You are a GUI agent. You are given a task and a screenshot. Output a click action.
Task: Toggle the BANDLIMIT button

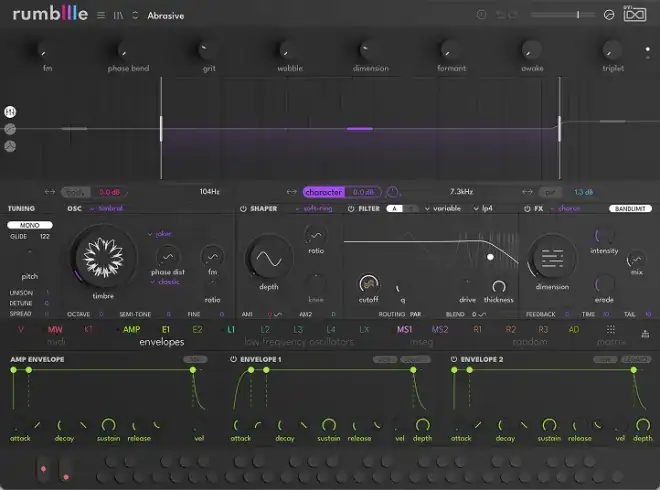tap(630, 208)
